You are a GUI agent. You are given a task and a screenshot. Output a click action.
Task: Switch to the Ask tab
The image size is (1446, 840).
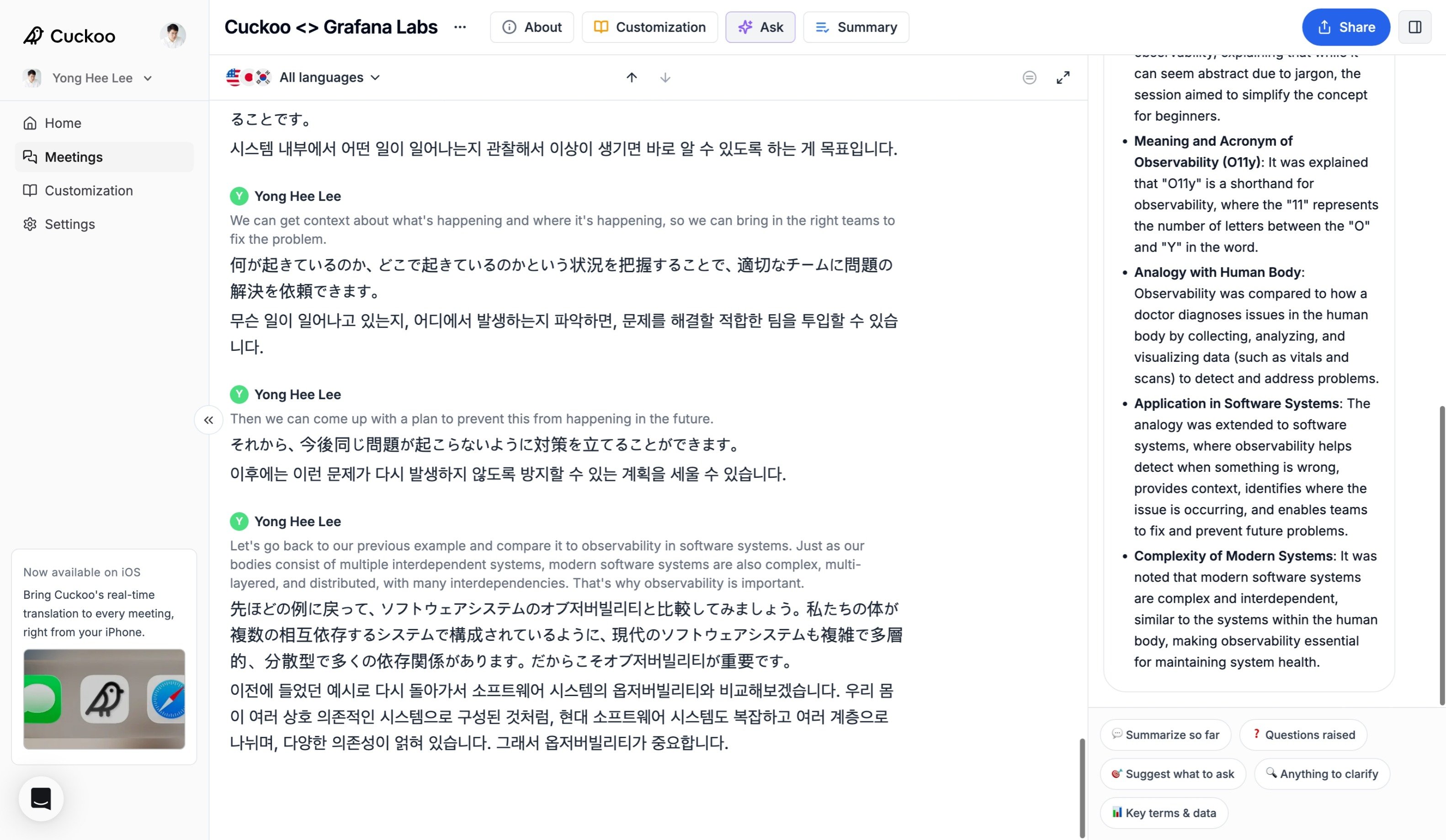coord(760,27)
